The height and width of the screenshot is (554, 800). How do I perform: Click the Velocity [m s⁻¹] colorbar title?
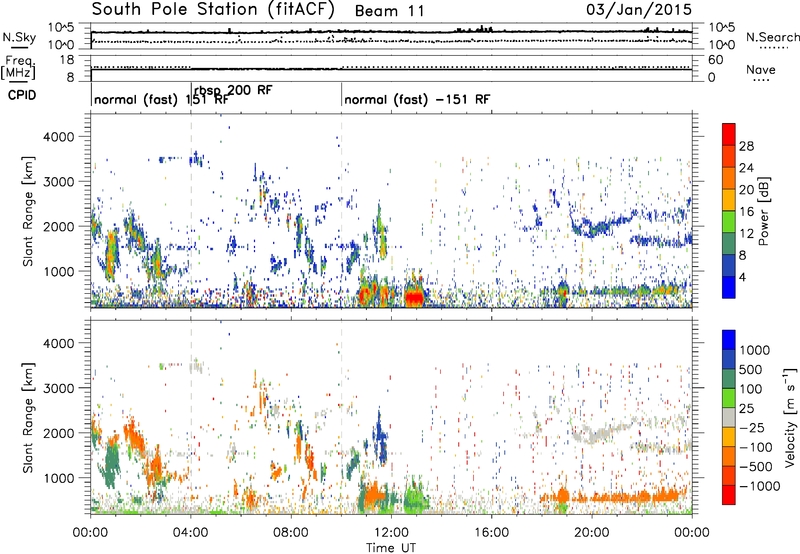click(790, 416)
